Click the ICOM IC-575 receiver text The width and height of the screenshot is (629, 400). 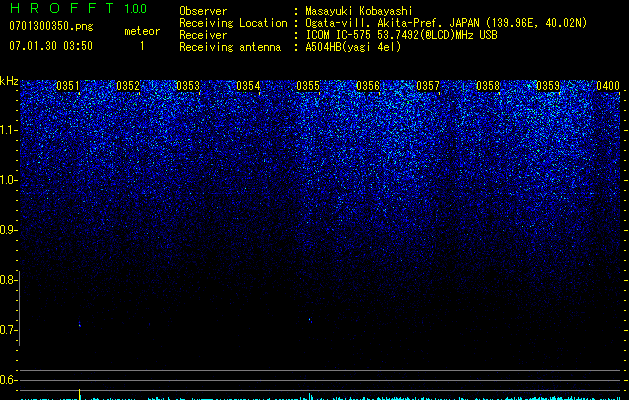point(401,35)
